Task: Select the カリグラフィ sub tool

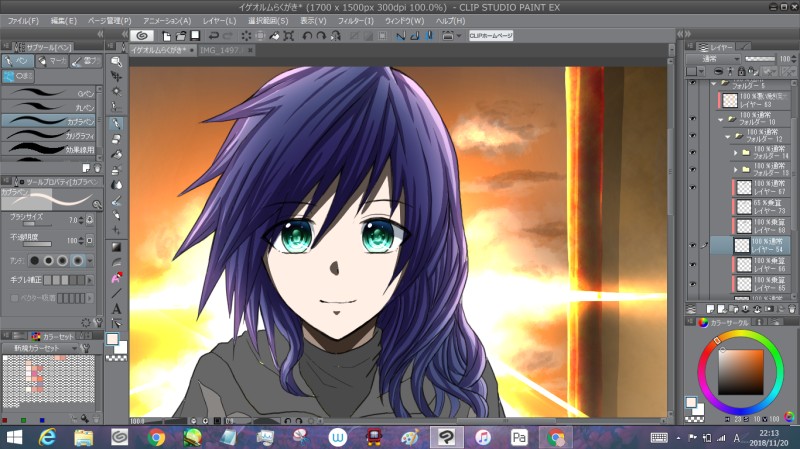Action: point(49,135)
